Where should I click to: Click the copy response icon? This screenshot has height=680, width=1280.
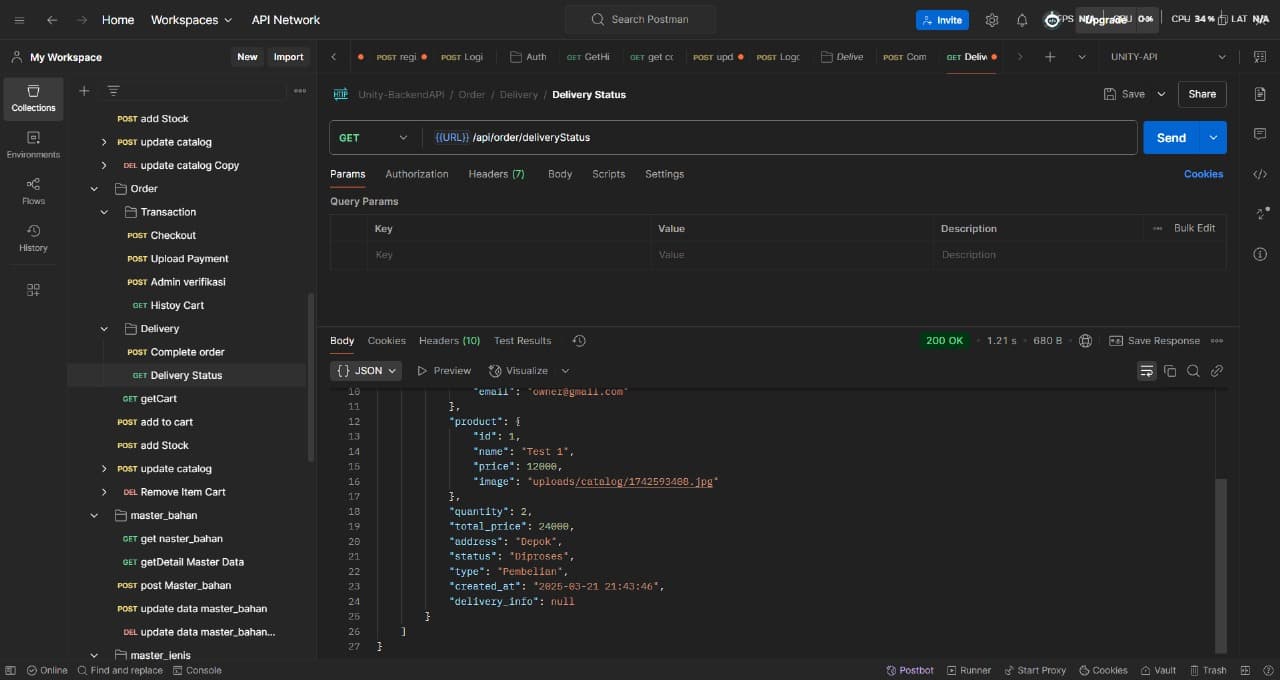pyautogui.click(x=1170, y=371)
